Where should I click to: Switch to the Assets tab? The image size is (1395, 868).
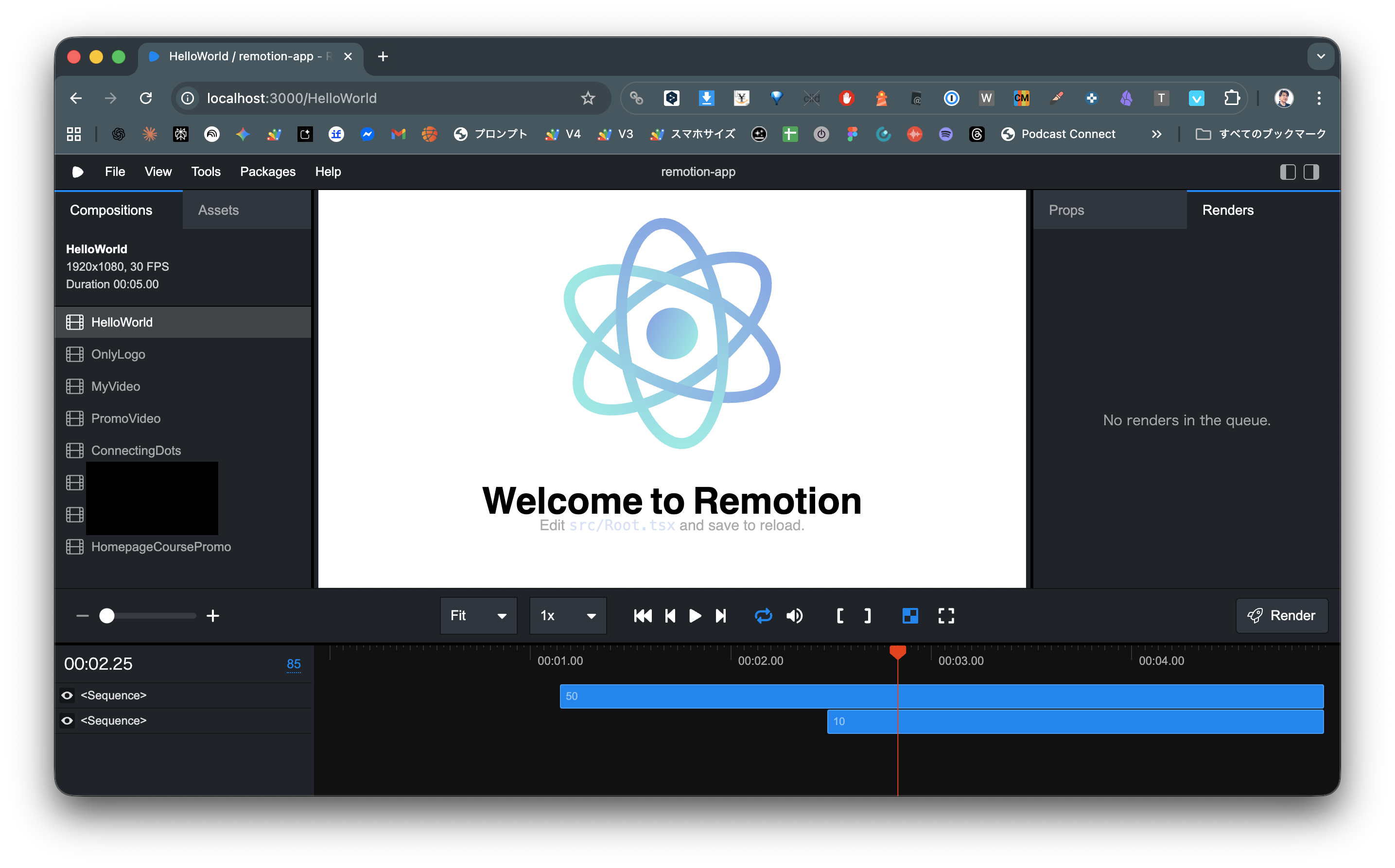[x=218, y=210]
